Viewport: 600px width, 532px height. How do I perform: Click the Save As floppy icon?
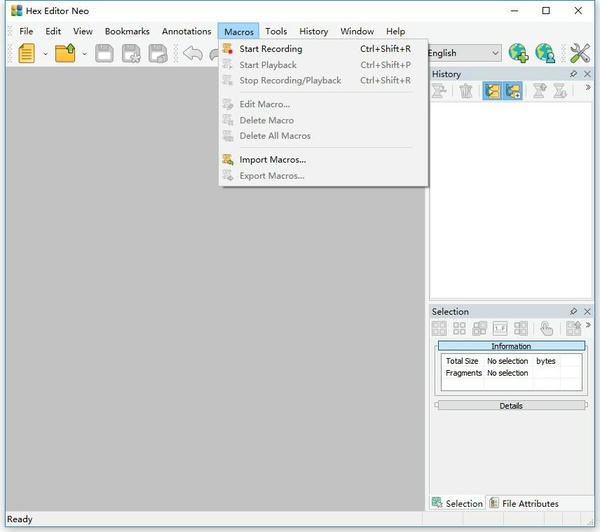click(x=131, y=53)
